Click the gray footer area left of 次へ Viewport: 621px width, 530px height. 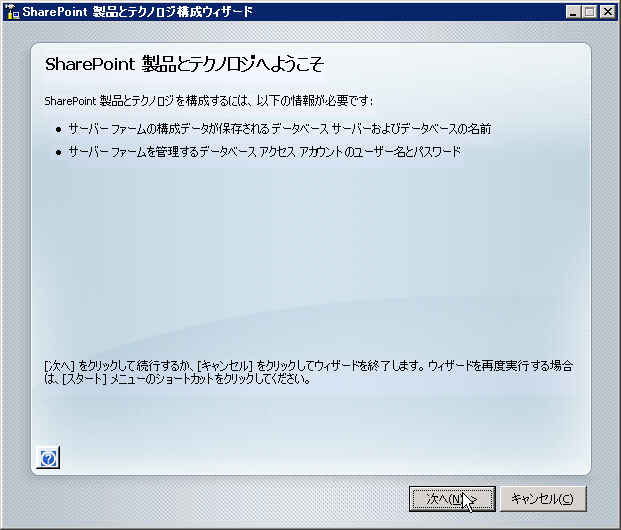pos(200,498)
